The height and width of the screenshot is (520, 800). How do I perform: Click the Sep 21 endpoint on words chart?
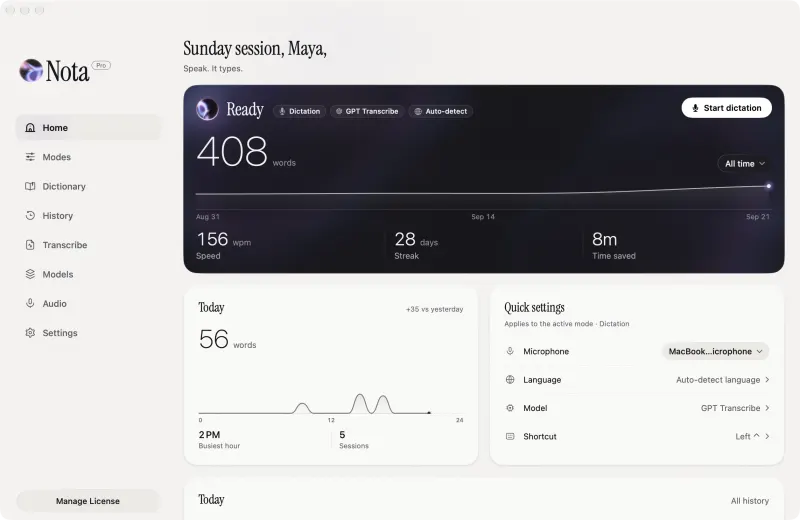(x=768, y=186)
